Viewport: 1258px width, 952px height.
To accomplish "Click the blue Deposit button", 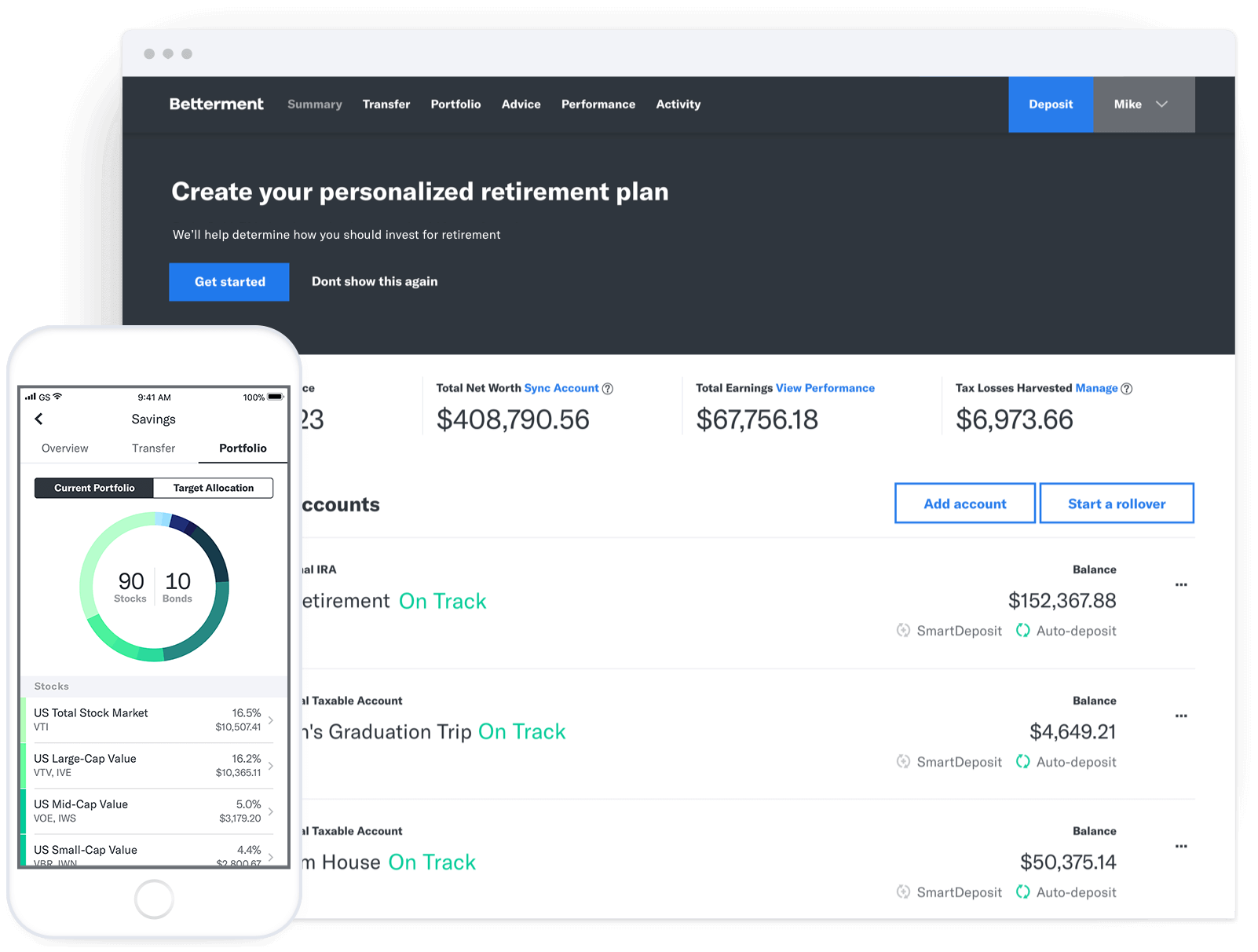I will coord(1051,104).
